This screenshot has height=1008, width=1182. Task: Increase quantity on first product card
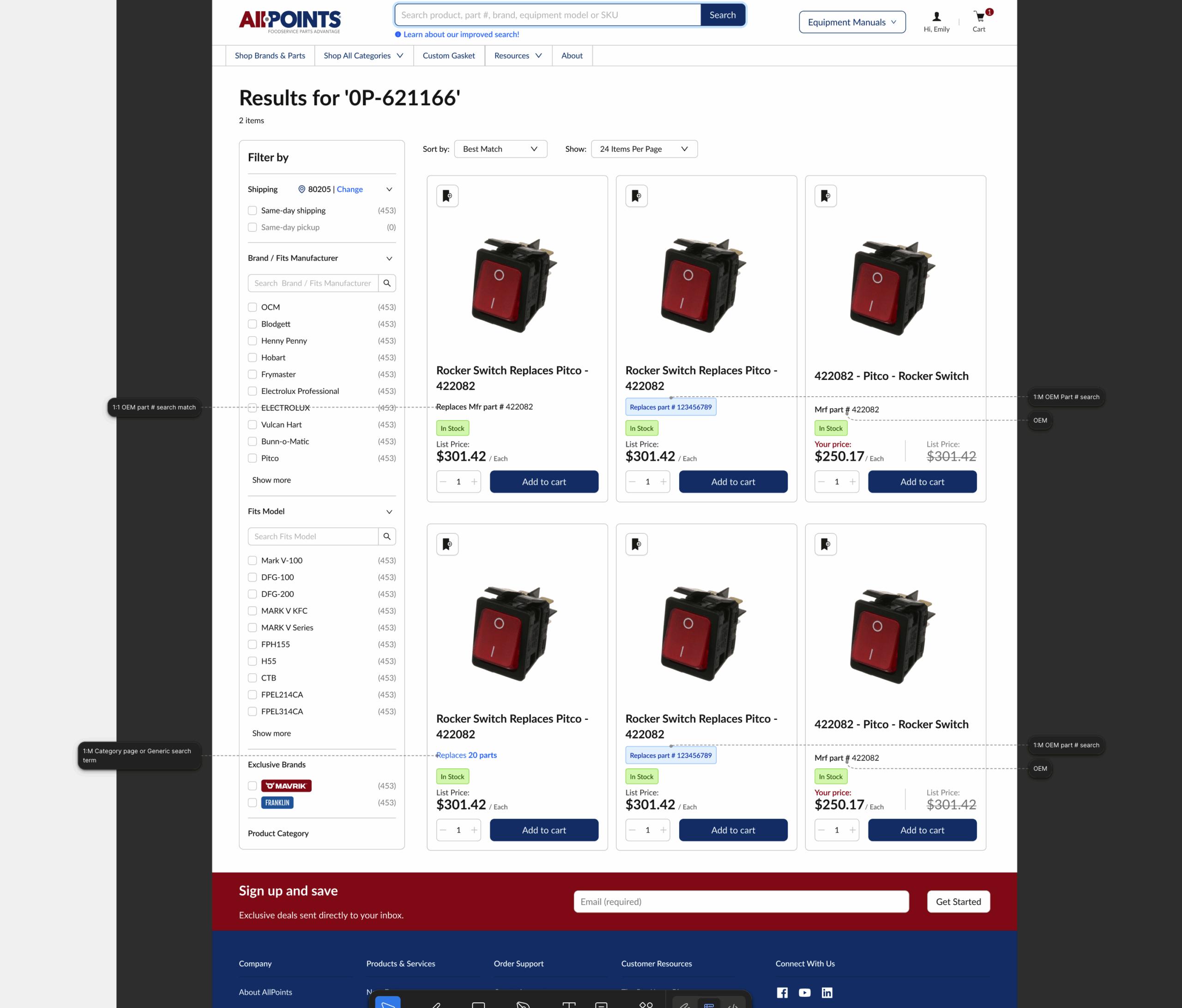tap(474, 482)
